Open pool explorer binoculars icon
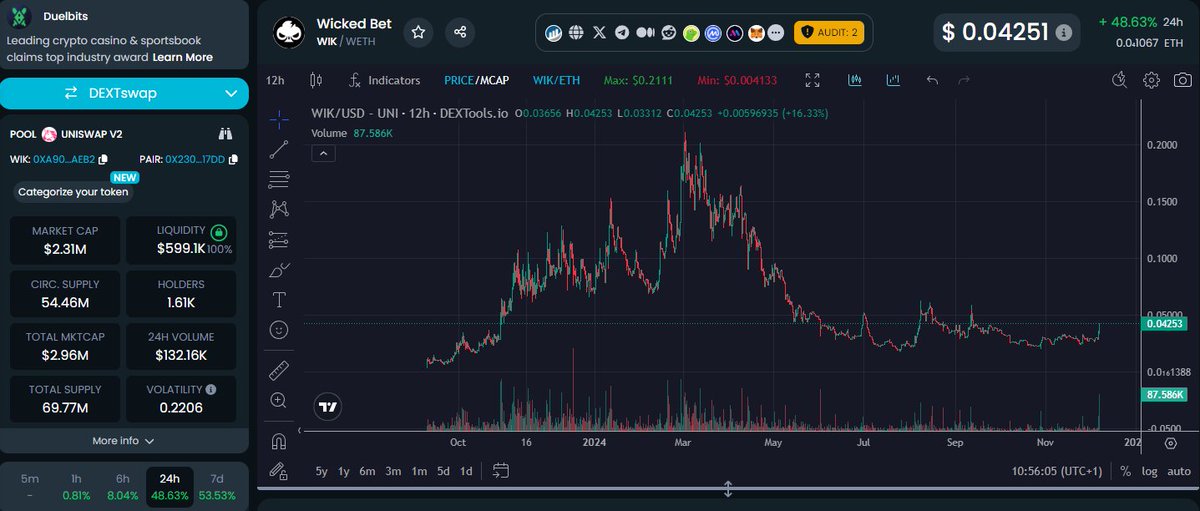Image resolution: width=1200 pixels, height=511 pixels. [226, 134]
